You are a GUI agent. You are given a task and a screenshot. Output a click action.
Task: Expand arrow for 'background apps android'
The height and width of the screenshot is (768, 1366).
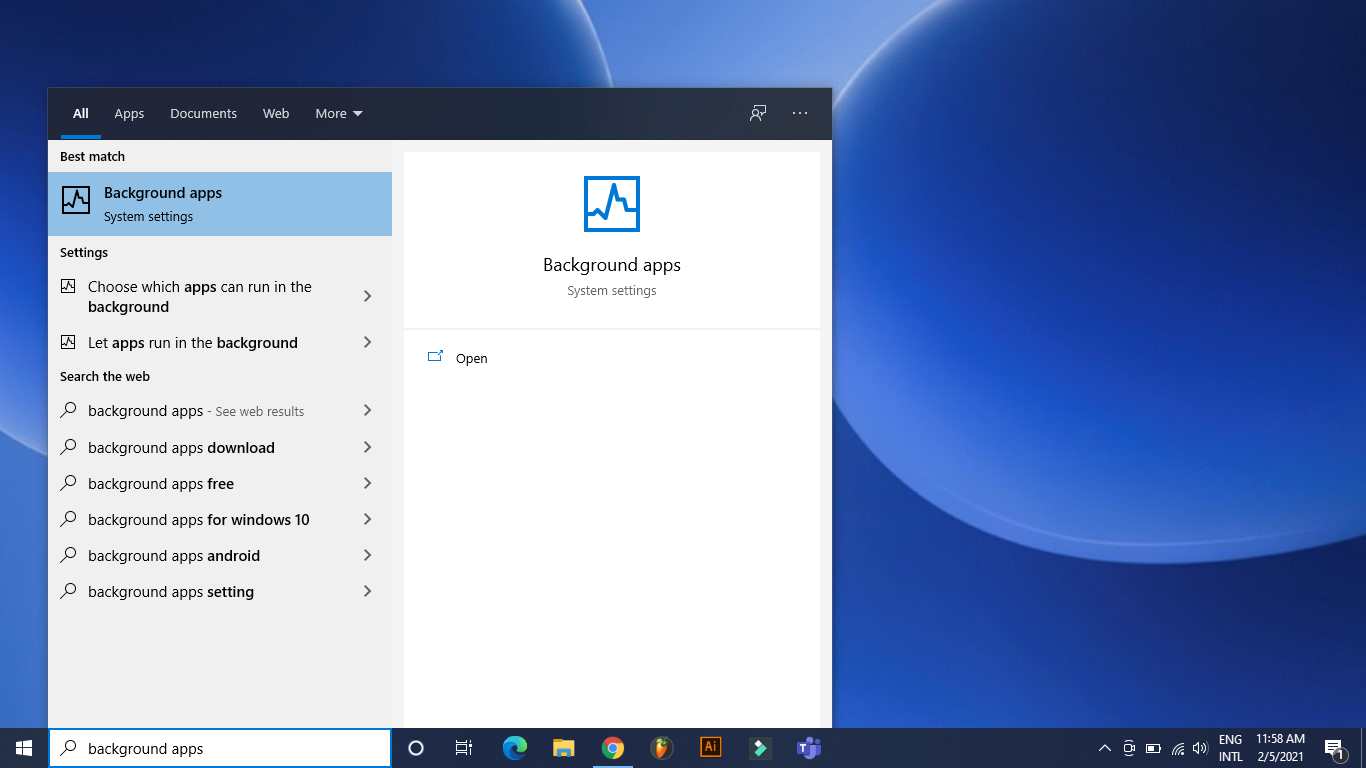(367, 555)
